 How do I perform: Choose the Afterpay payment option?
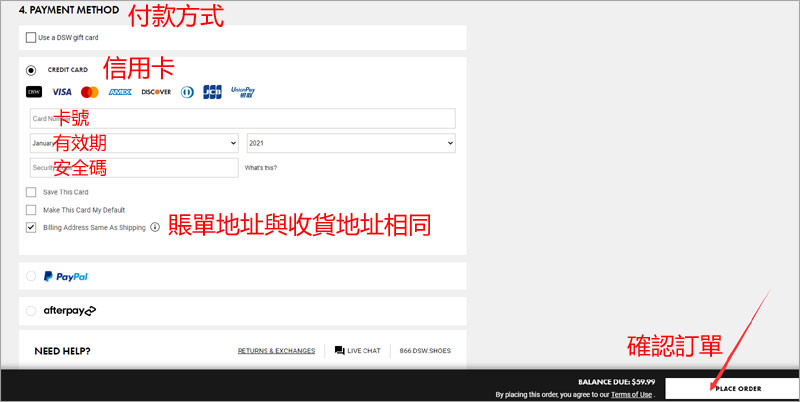point(31,311)
